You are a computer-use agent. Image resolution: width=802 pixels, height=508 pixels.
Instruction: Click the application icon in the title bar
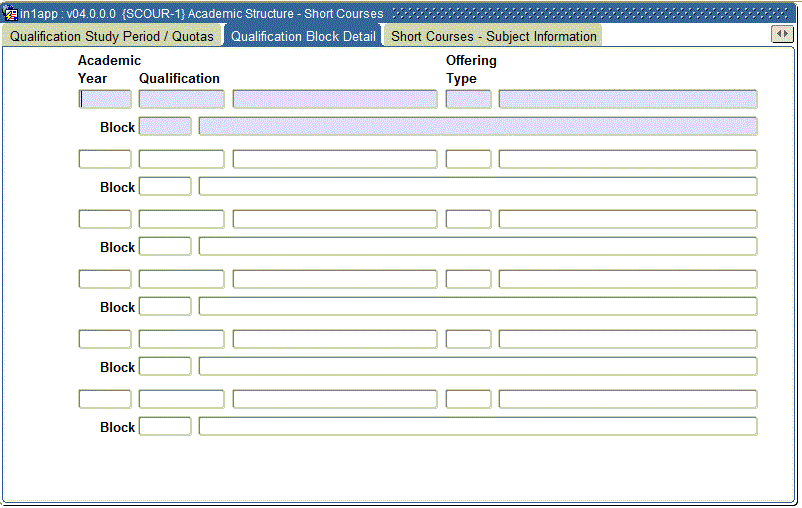[x=11, y=14]
